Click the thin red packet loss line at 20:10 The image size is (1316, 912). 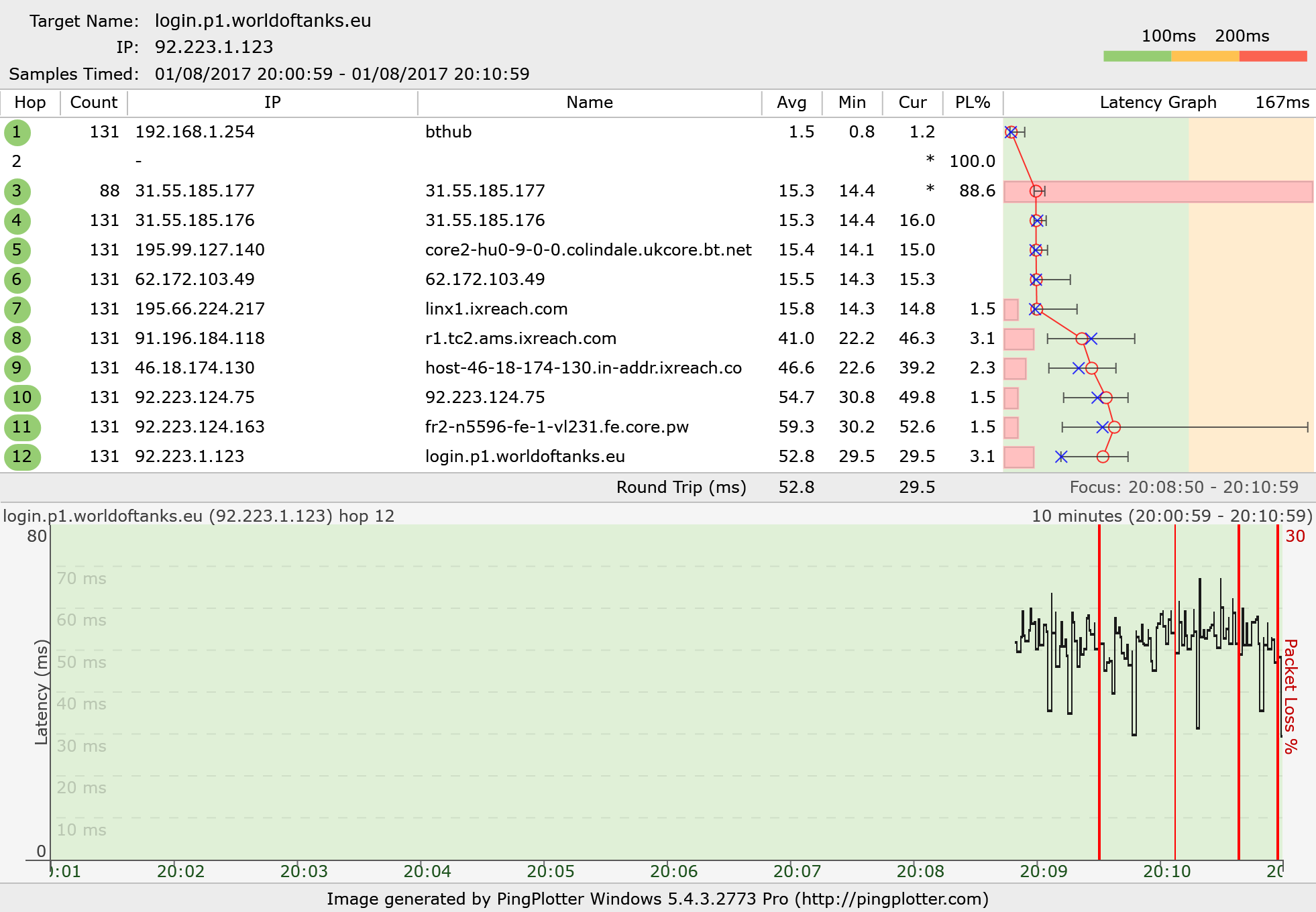point(1175,692)
